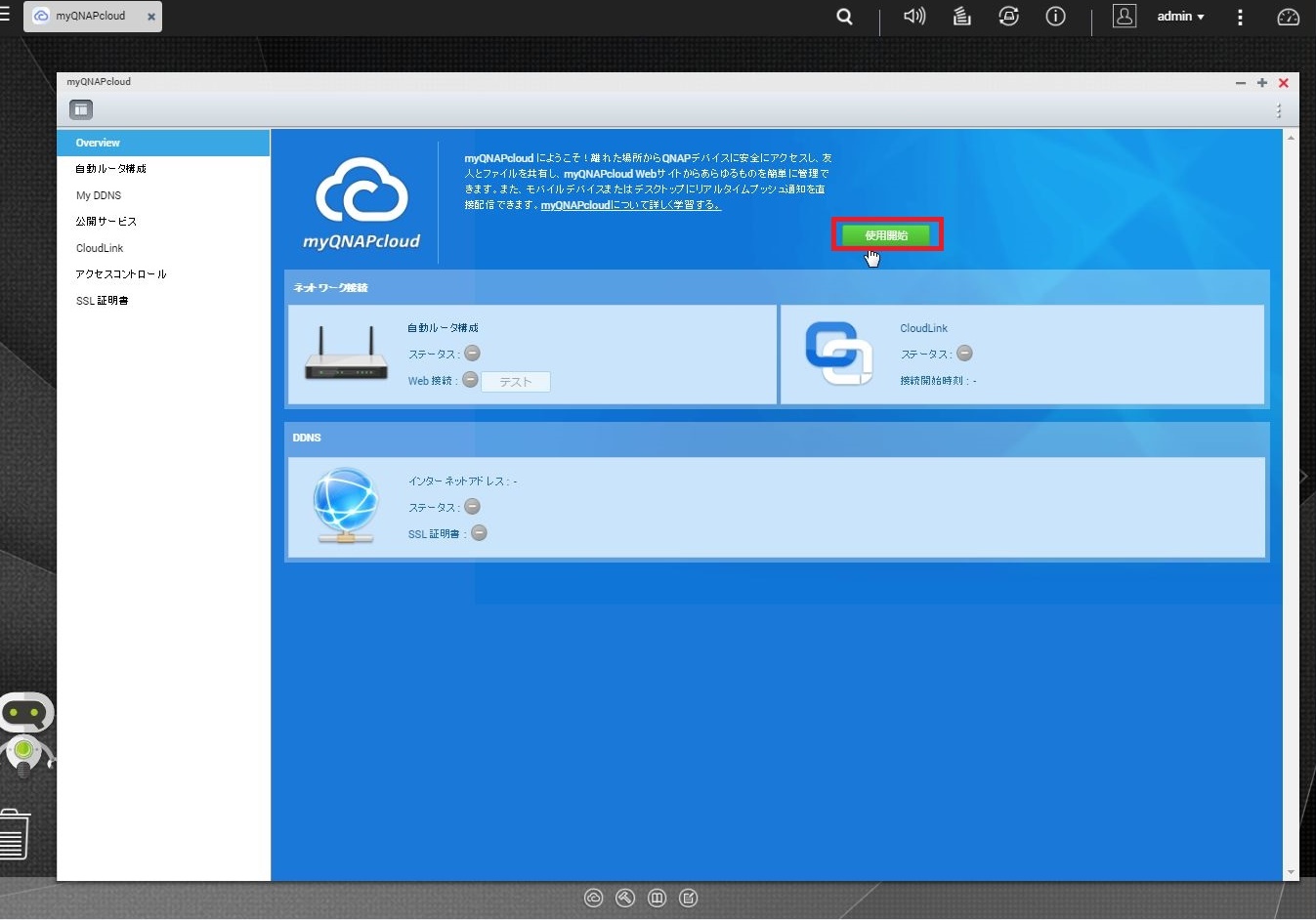Open the top bar more options menu
This screenshot has width=1316, height=920.
point(1240,17)
